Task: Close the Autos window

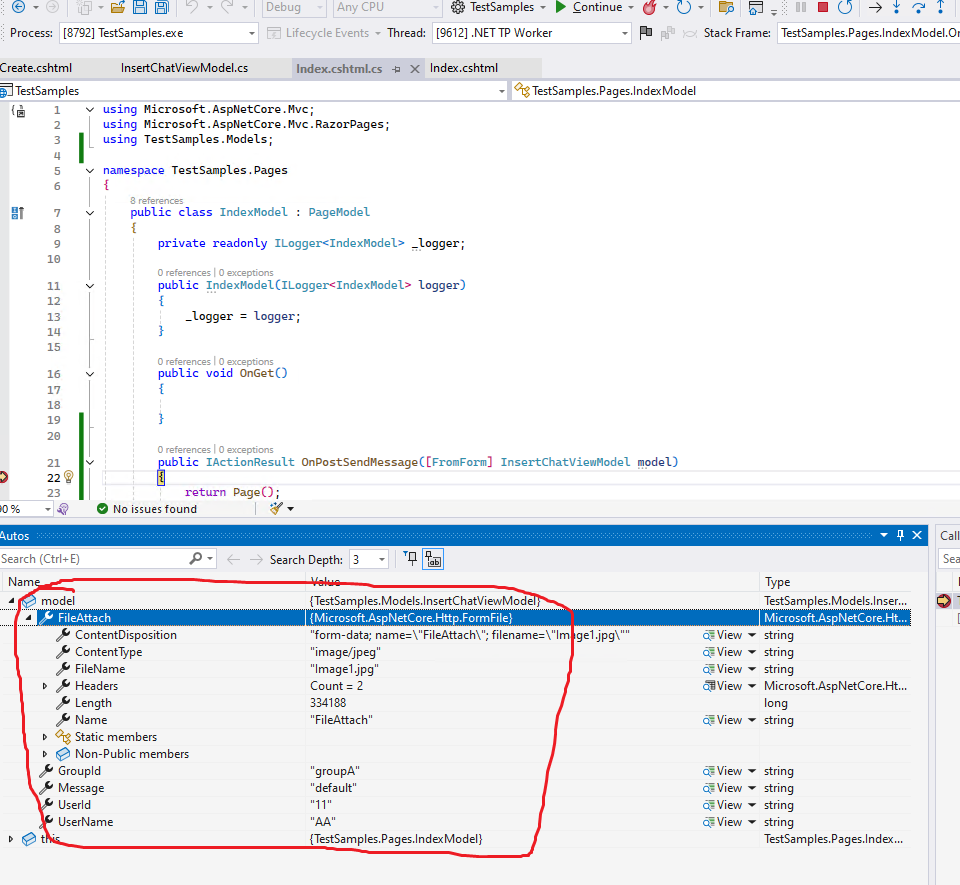Action: coord(917,535)
